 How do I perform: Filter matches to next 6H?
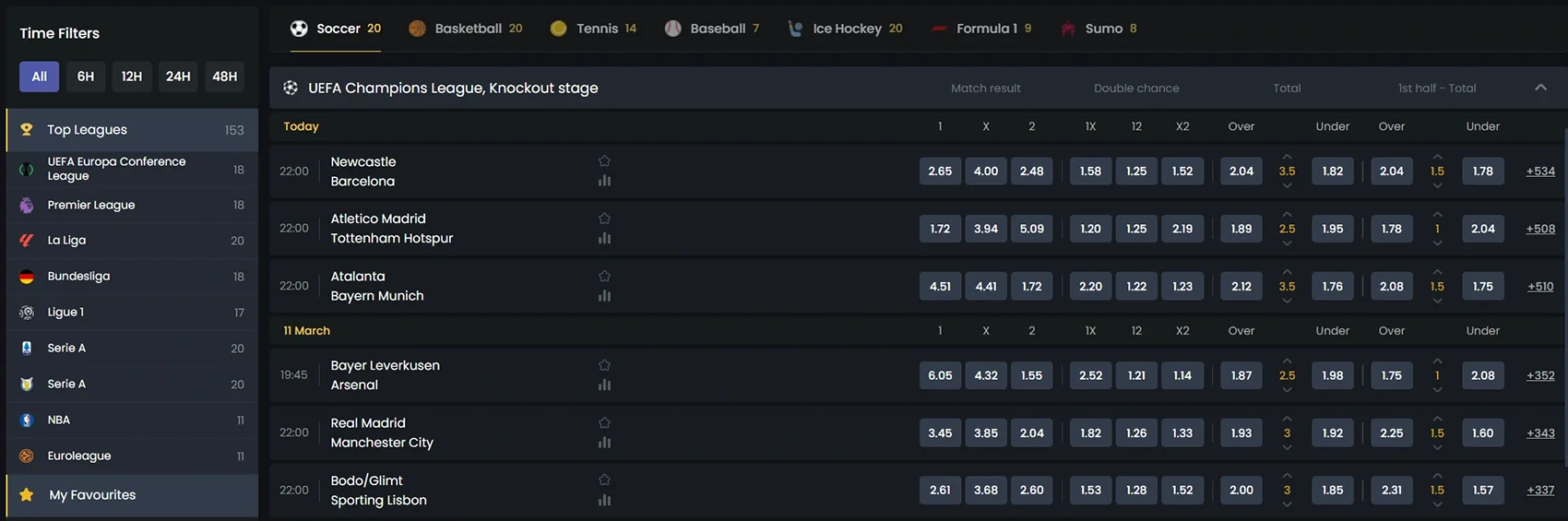86,77
